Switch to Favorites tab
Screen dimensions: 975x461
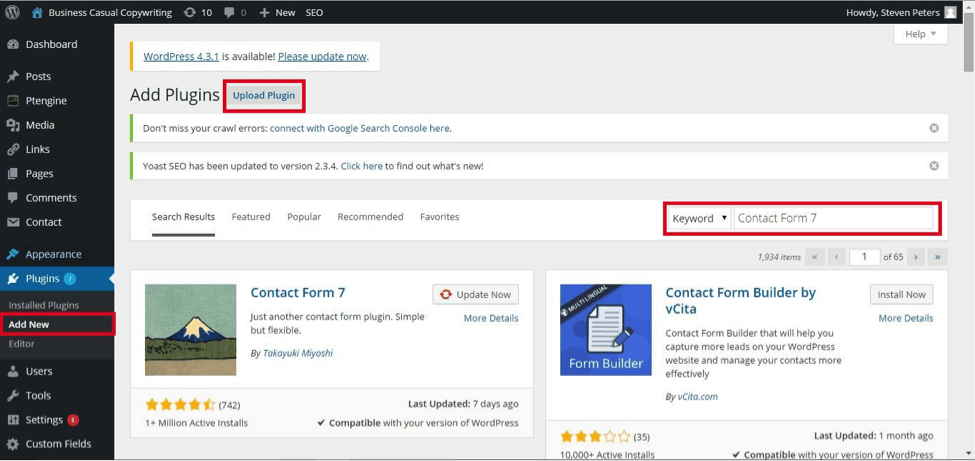(440, 217)
